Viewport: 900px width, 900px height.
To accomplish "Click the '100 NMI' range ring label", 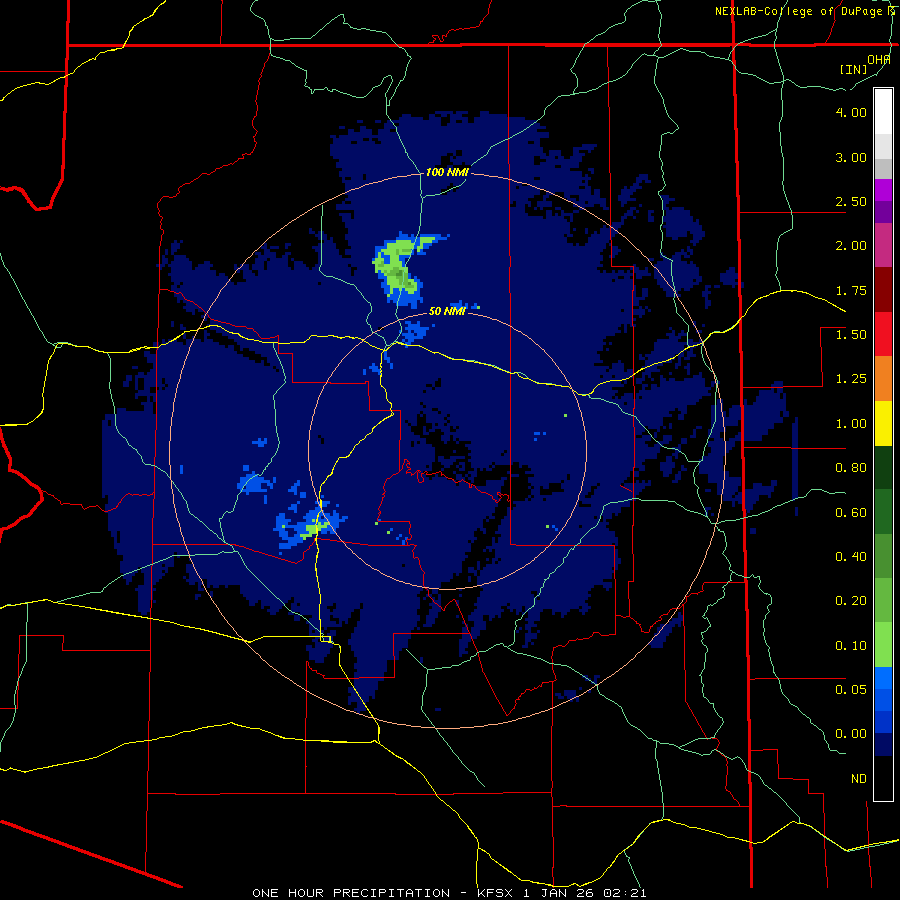I will click(447, 172).
